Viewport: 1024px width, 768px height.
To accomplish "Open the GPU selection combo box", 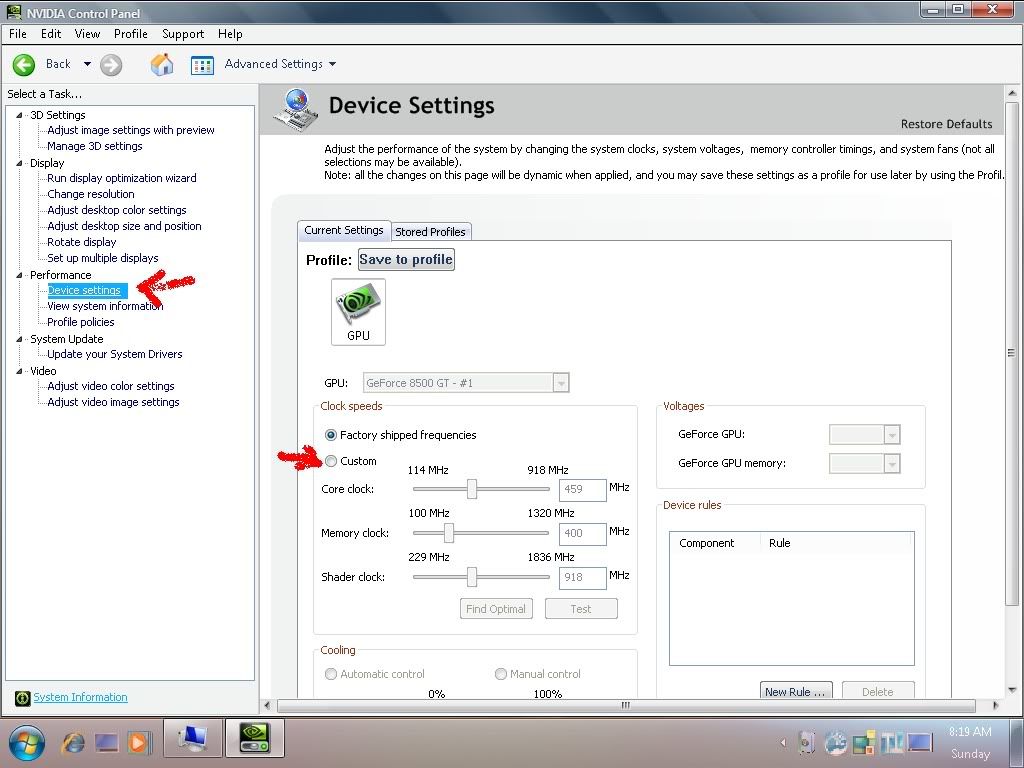I will coord(466,383).
